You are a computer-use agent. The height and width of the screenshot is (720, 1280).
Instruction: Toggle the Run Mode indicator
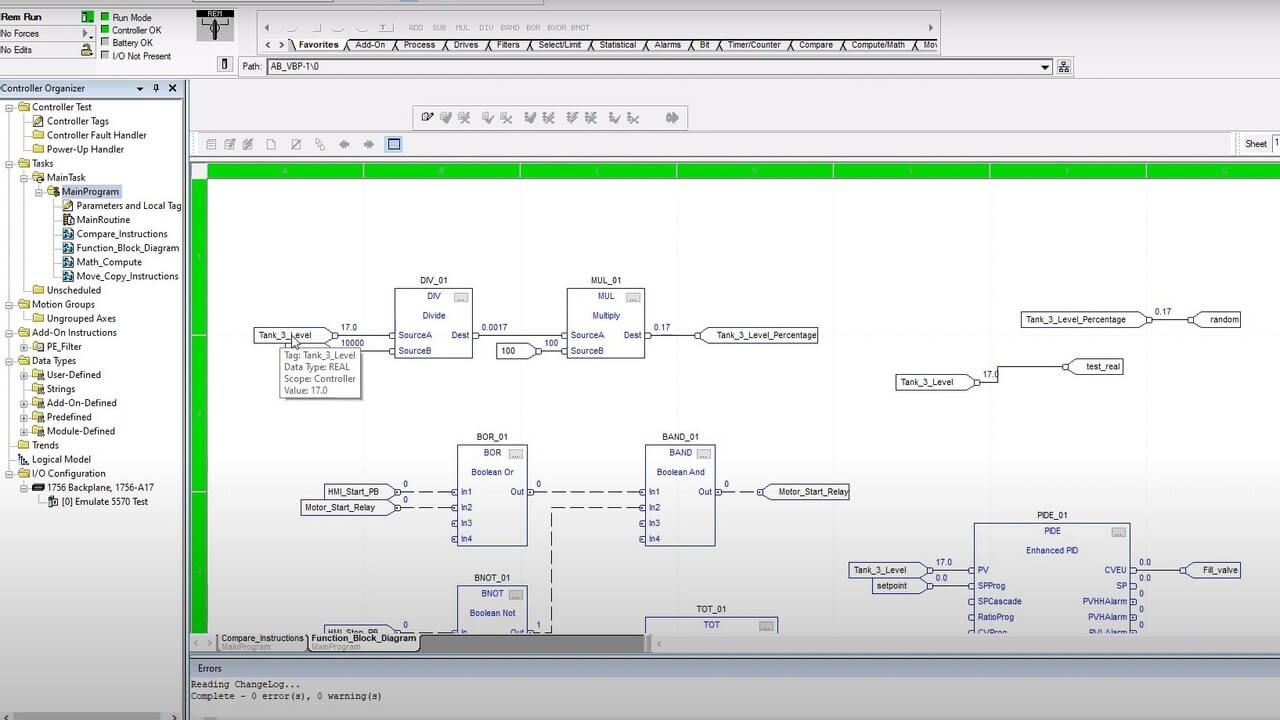pyautogui.click(x=103, y=17)
